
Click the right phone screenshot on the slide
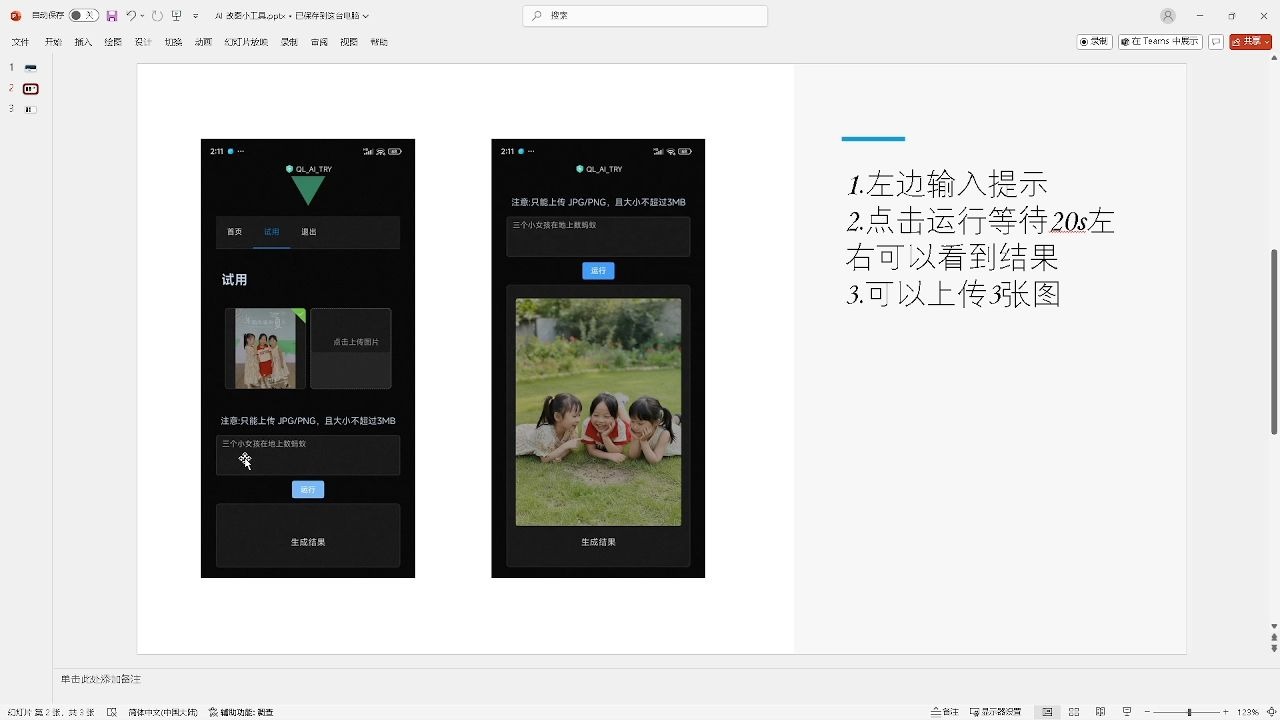tap(598, 358)
